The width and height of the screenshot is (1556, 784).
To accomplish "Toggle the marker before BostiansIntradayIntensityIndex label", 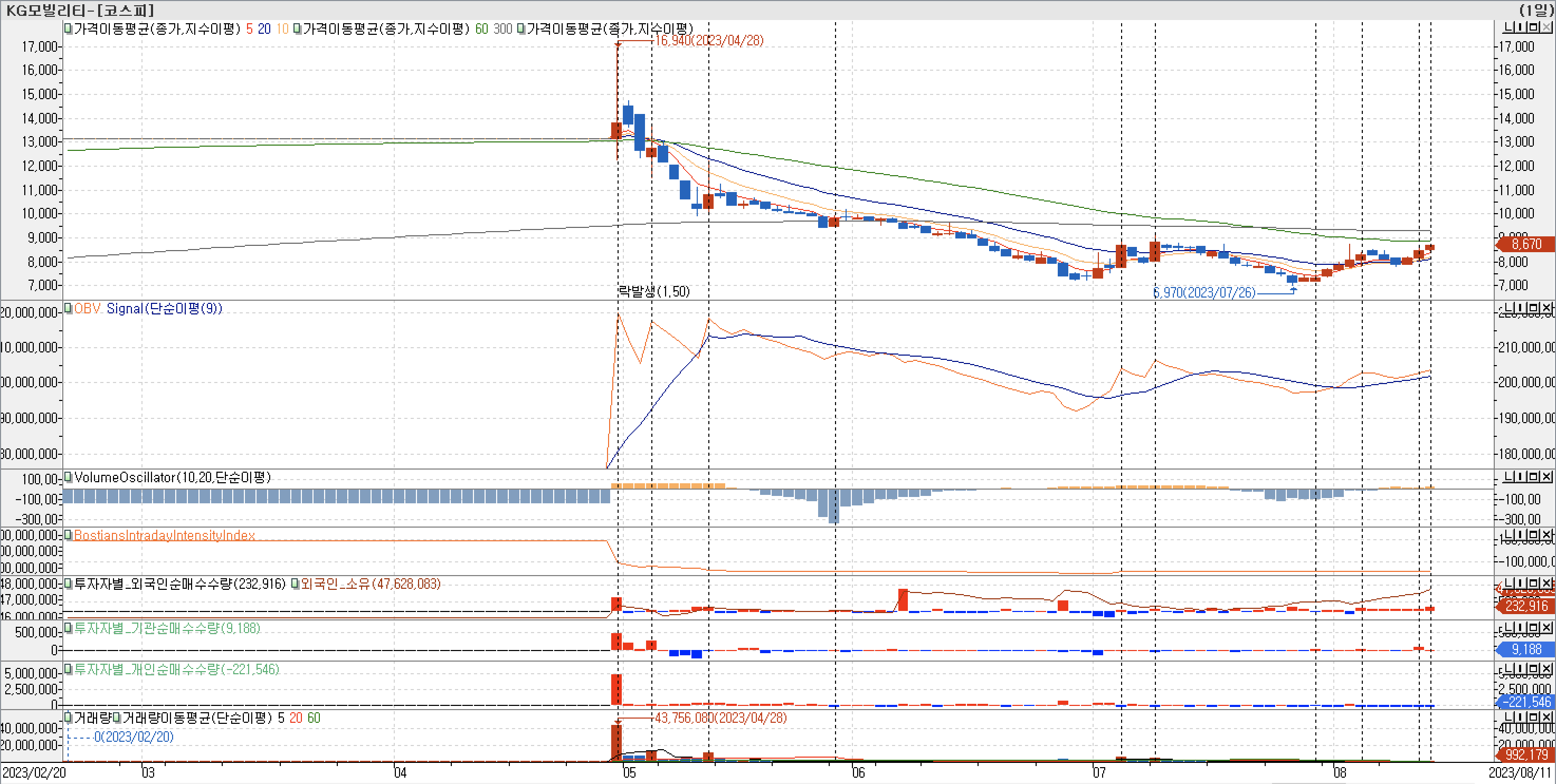I will [68, 535].
